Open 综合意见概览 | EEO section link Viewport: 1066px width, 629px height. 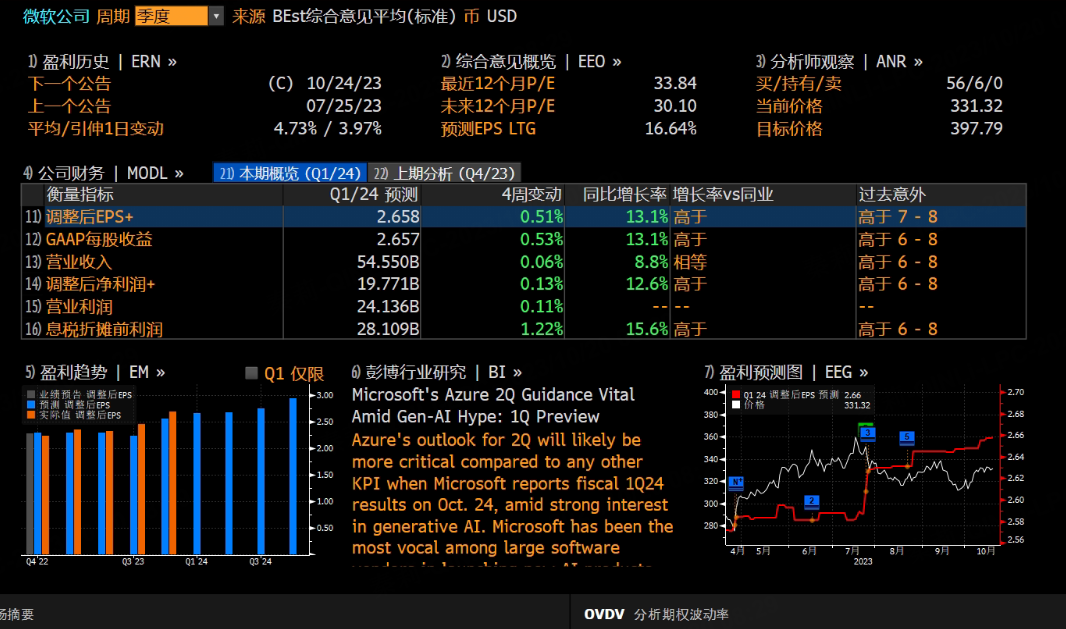[531, 61]
